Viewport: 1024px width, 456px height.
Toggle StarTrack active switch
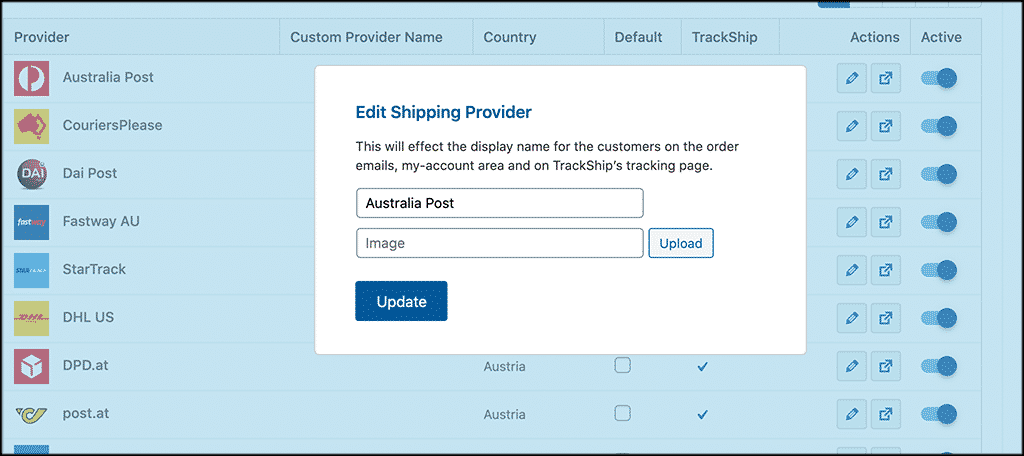[x=939, y=270]
